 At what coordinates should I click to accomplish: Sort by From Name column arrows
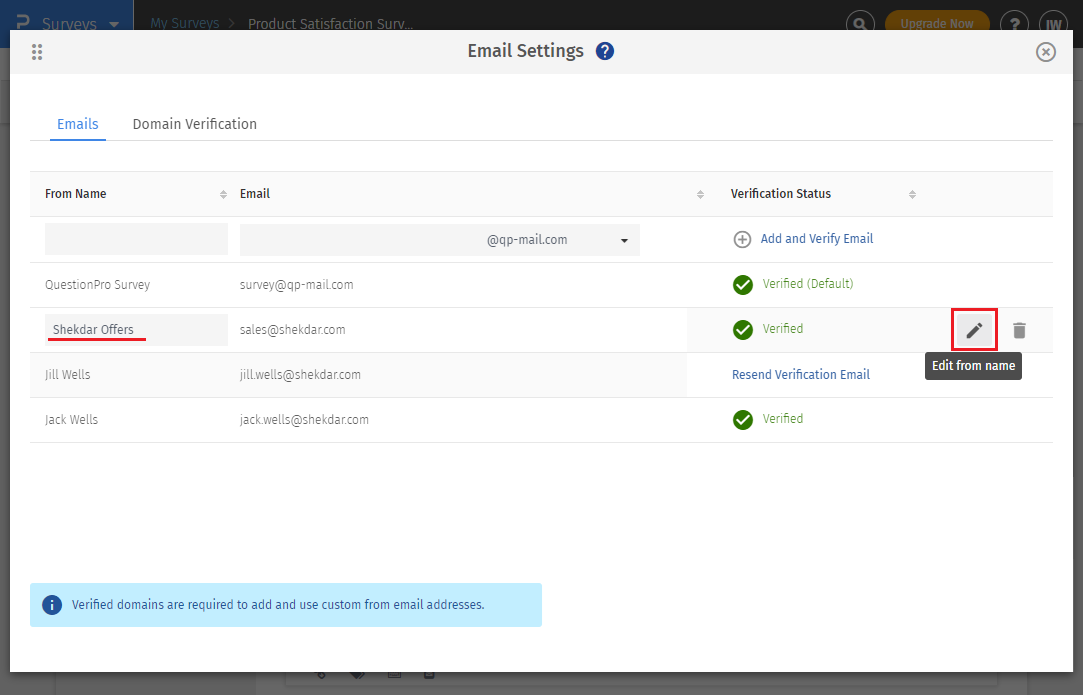(x=223, y=194)
